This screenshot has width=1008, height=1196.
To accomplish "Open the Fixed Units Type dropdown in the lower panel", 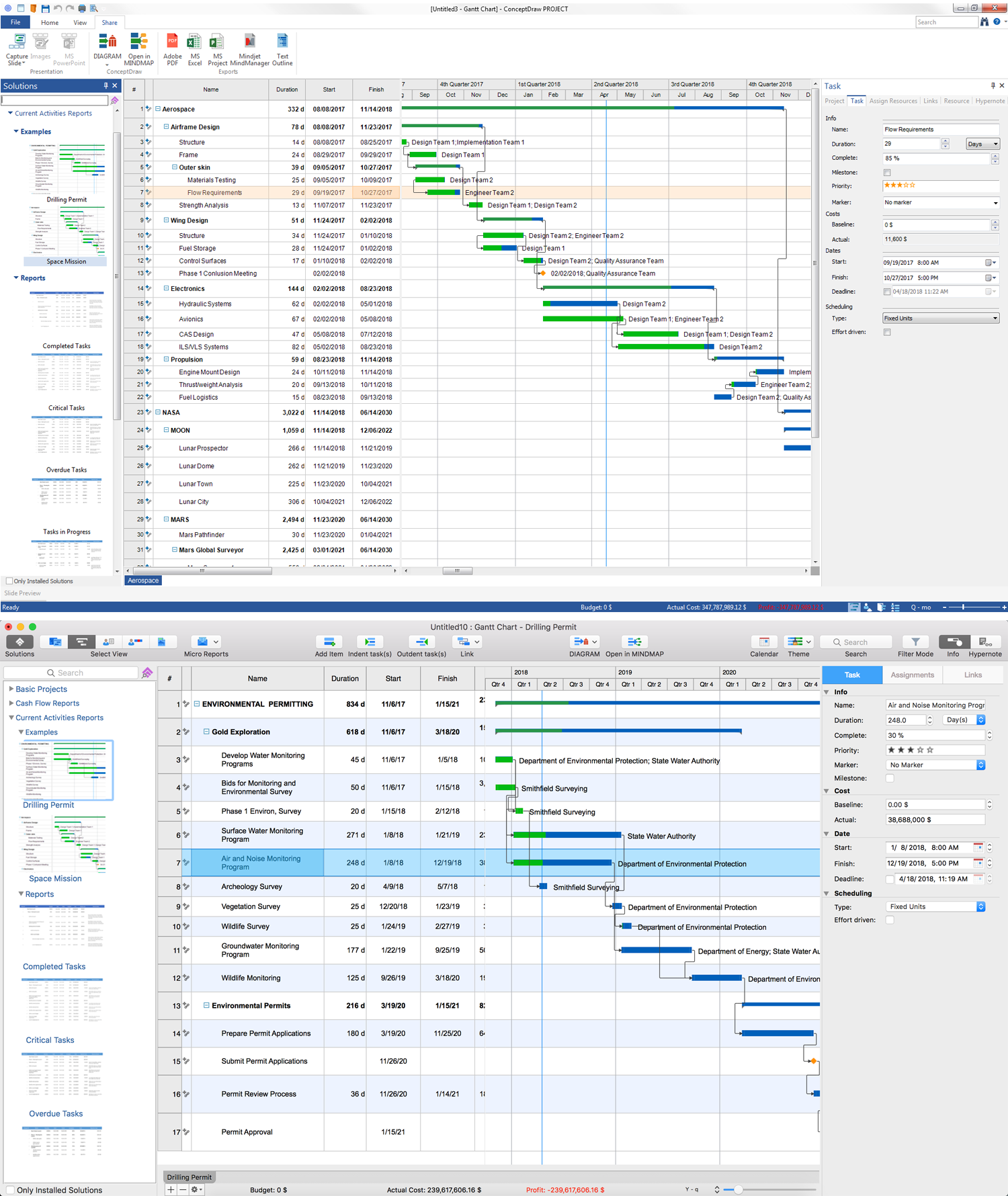I will [935, 906].
